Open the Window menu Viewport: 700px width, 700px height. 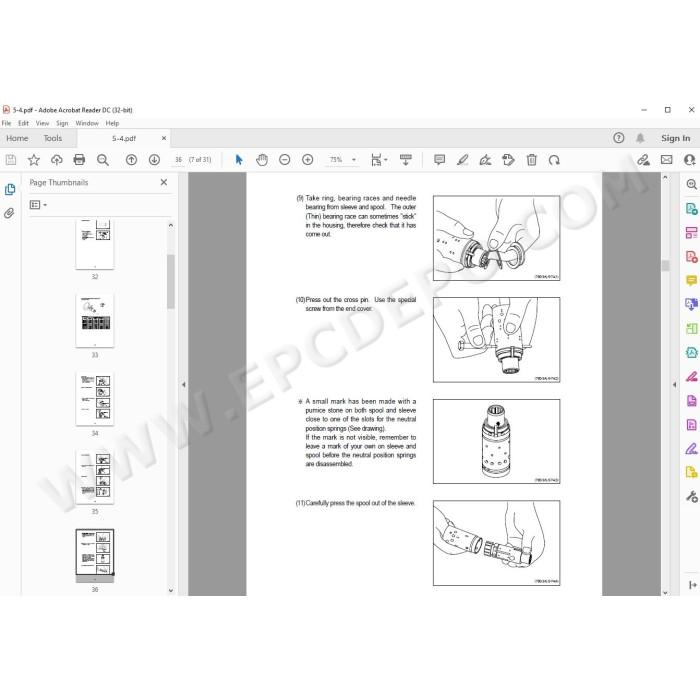click(x=87, y=123)
